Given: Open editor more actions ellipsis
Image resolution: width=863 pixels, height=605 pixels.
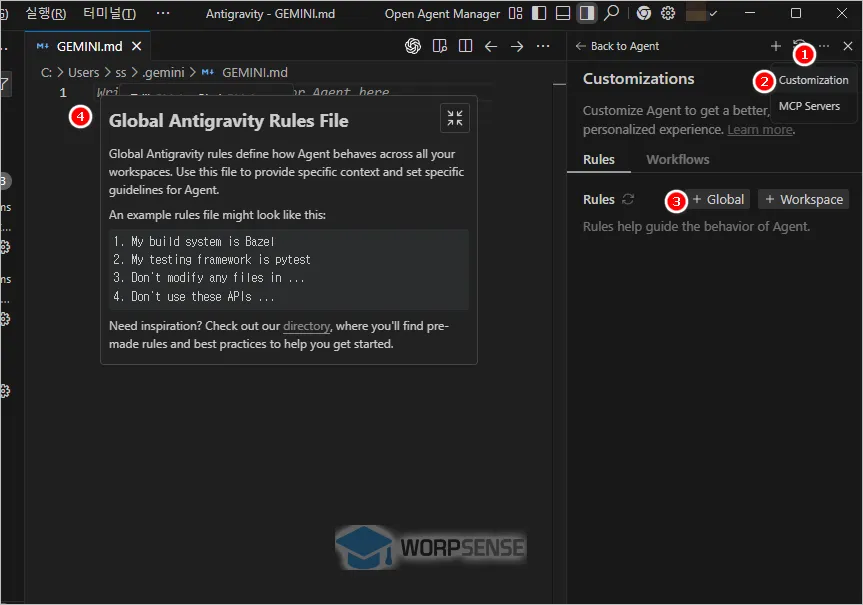Looking at the screenshot, I should click(543, 46).
